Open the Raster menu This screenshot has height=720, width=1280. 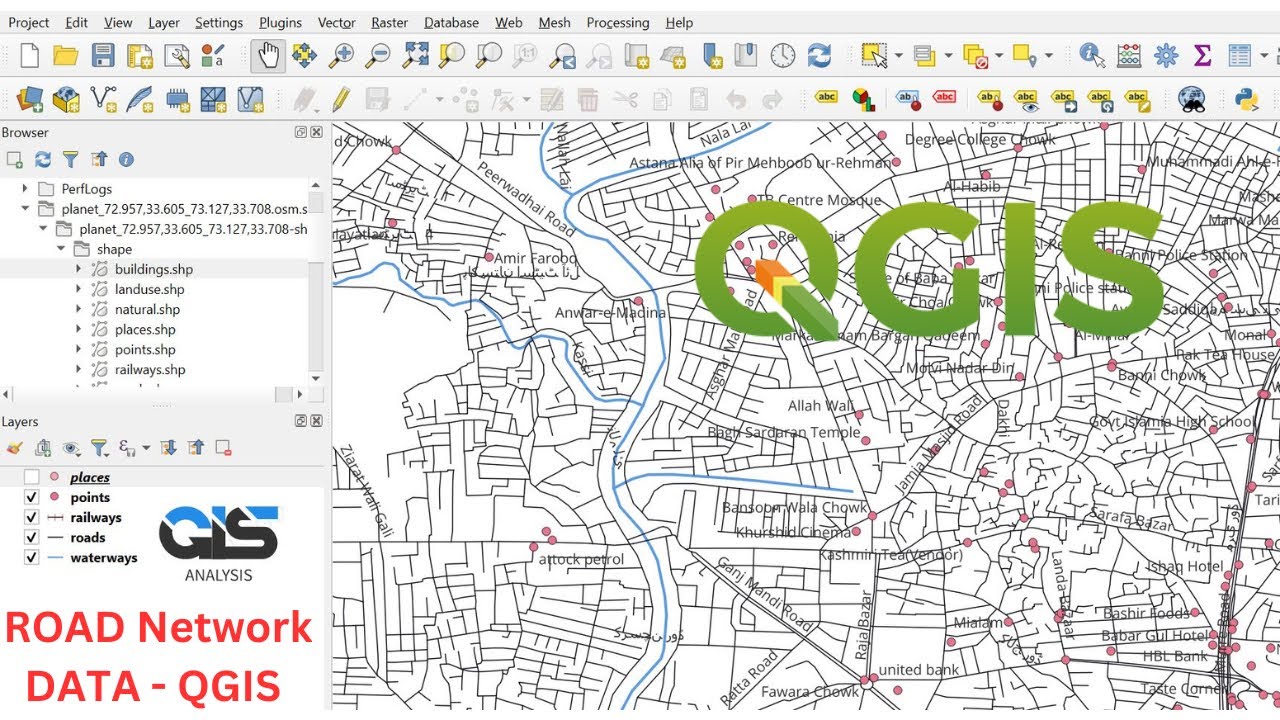[x=389, y=22]
